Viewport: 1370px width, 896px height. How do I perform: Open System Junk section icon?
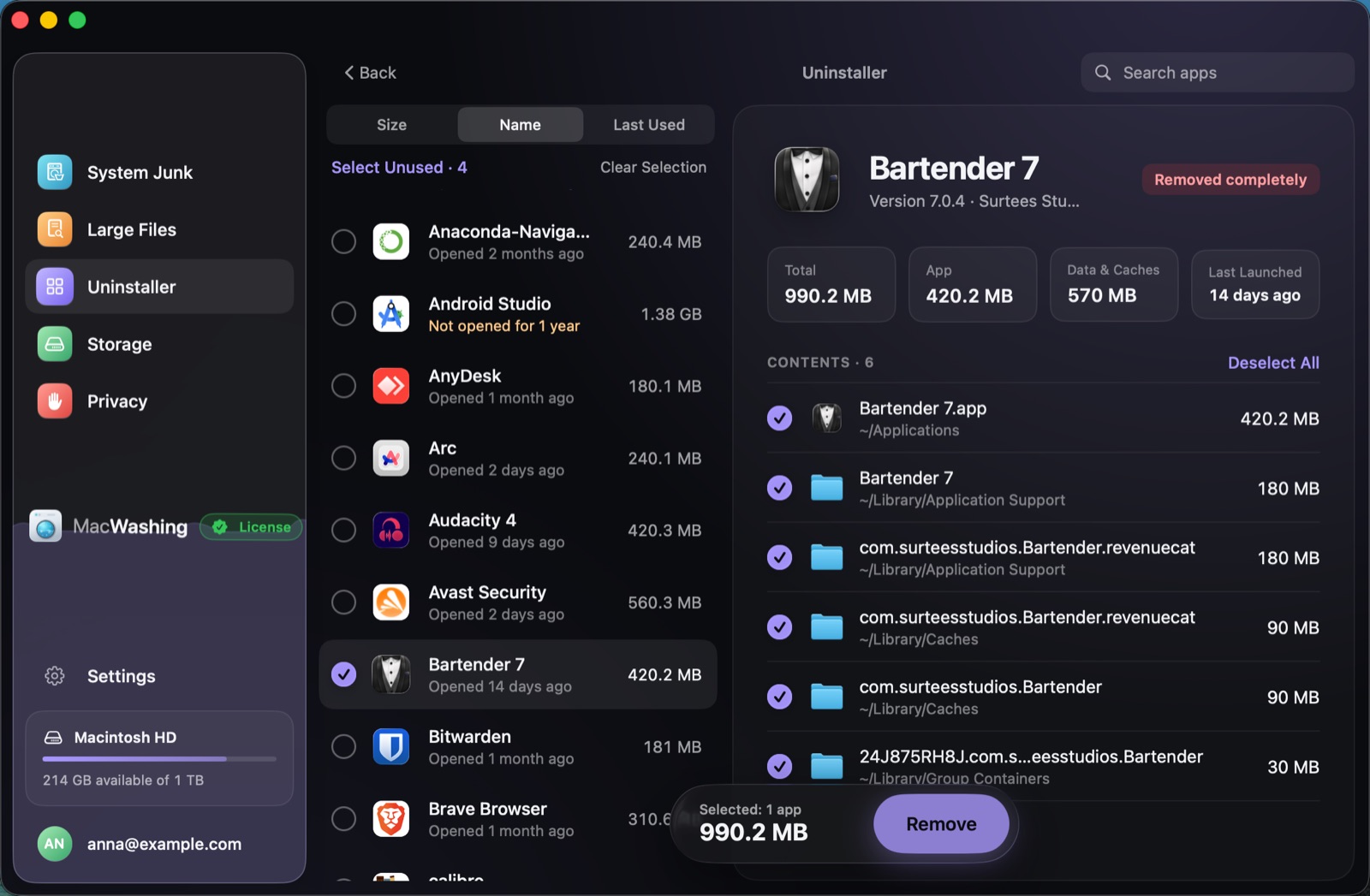point(55,172)
